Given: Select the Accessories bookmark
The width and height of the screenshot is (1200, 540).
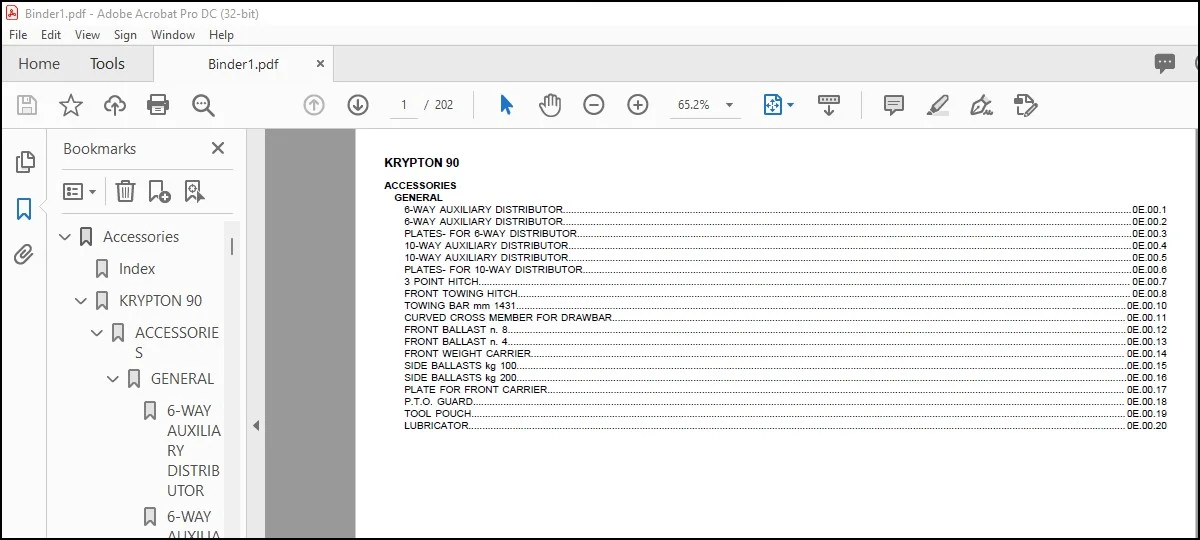Looking at the screenshot, I should [x=141, y=237].
